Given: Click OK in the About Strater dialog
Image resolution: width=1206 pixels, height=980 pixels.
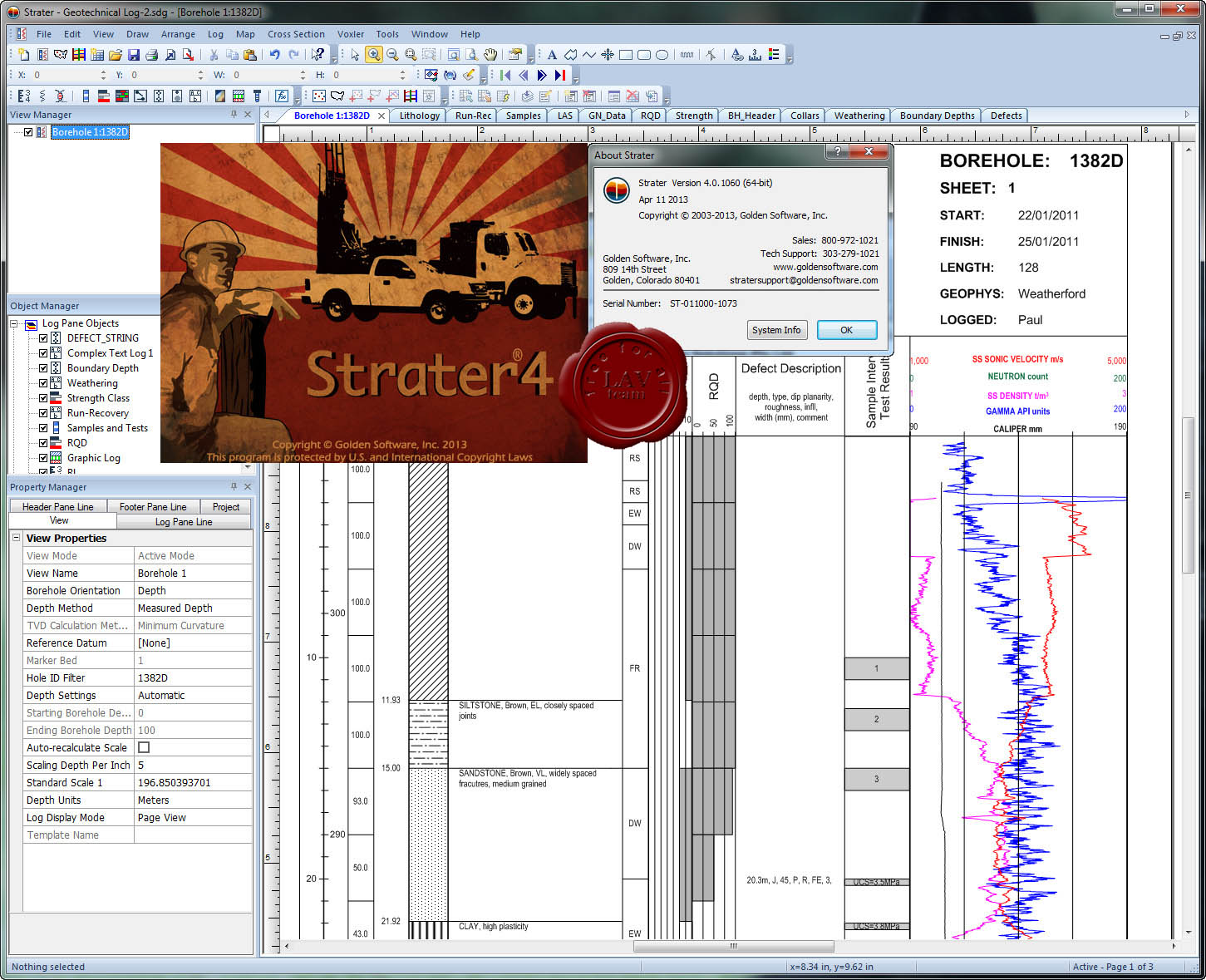Looking at the screenshot, I should click(x=846, y=330).
